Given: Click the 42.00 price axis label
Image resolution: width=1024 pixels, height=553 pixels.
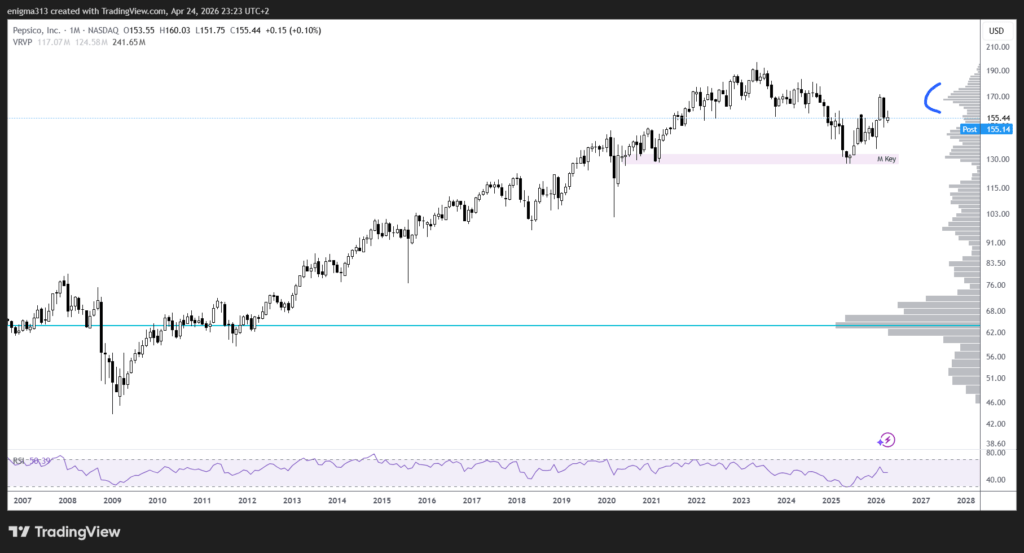Looking at the screenshot, I should [x=996, y=424].
